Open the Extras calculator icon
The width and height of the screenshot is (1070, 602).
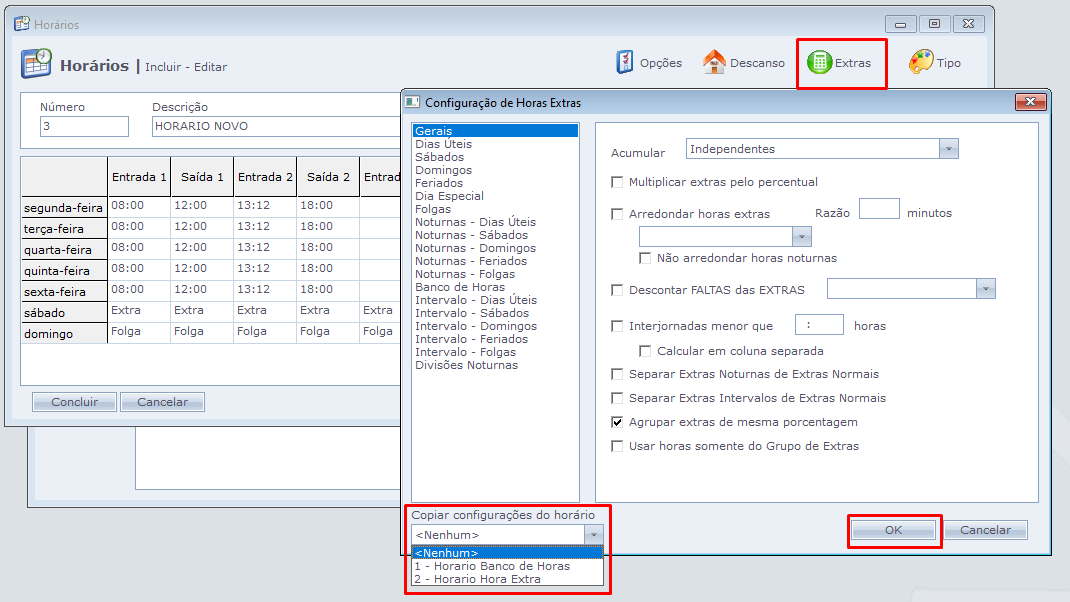coord(819,62)
